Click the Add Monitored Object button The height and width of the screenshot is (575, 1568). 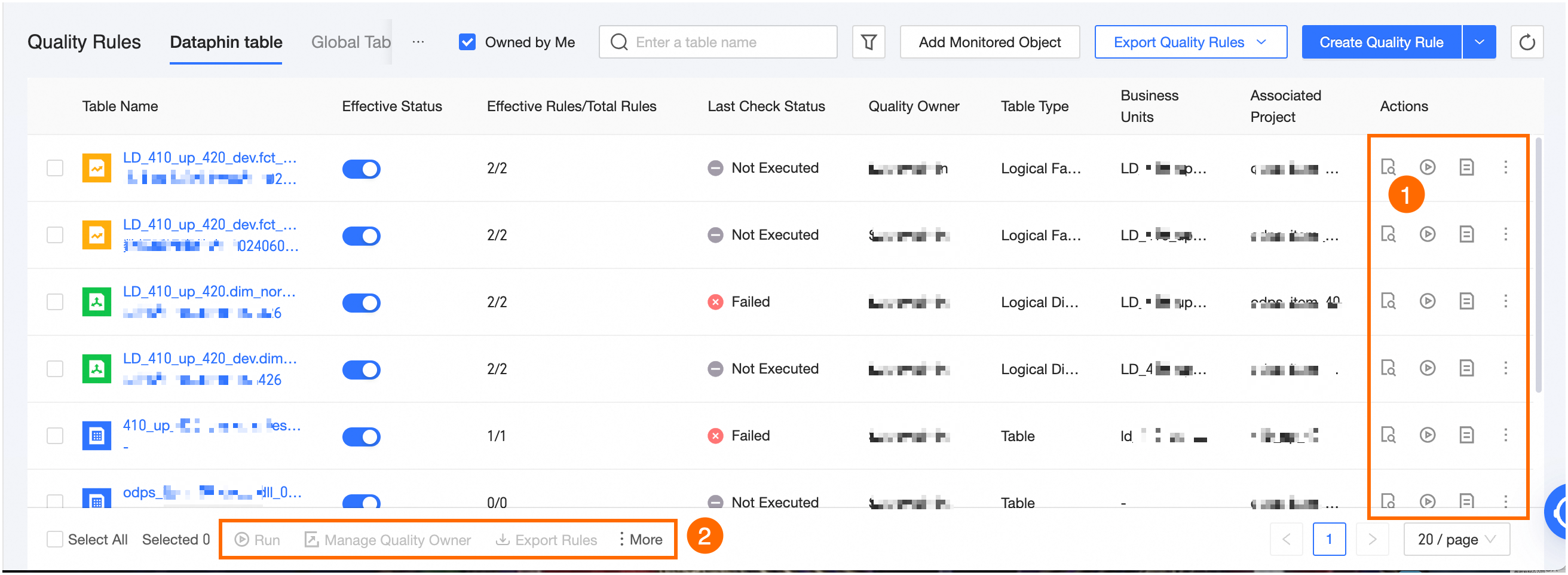(989, 42)
